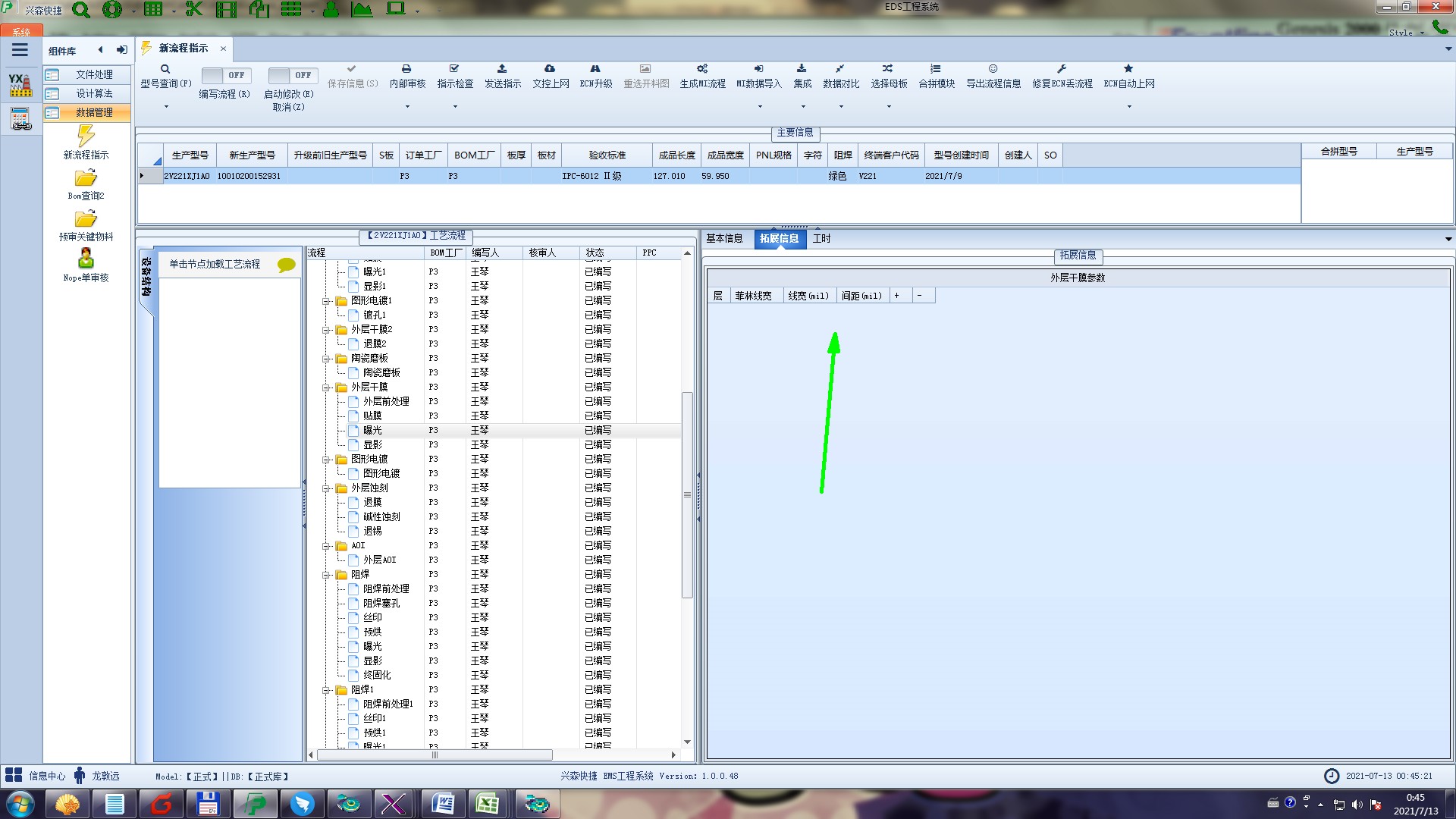Click the 数据对比 toolbar icon
Viewport: 1456px width, 819px height.
pyautogui.click(x=840, y=69)
